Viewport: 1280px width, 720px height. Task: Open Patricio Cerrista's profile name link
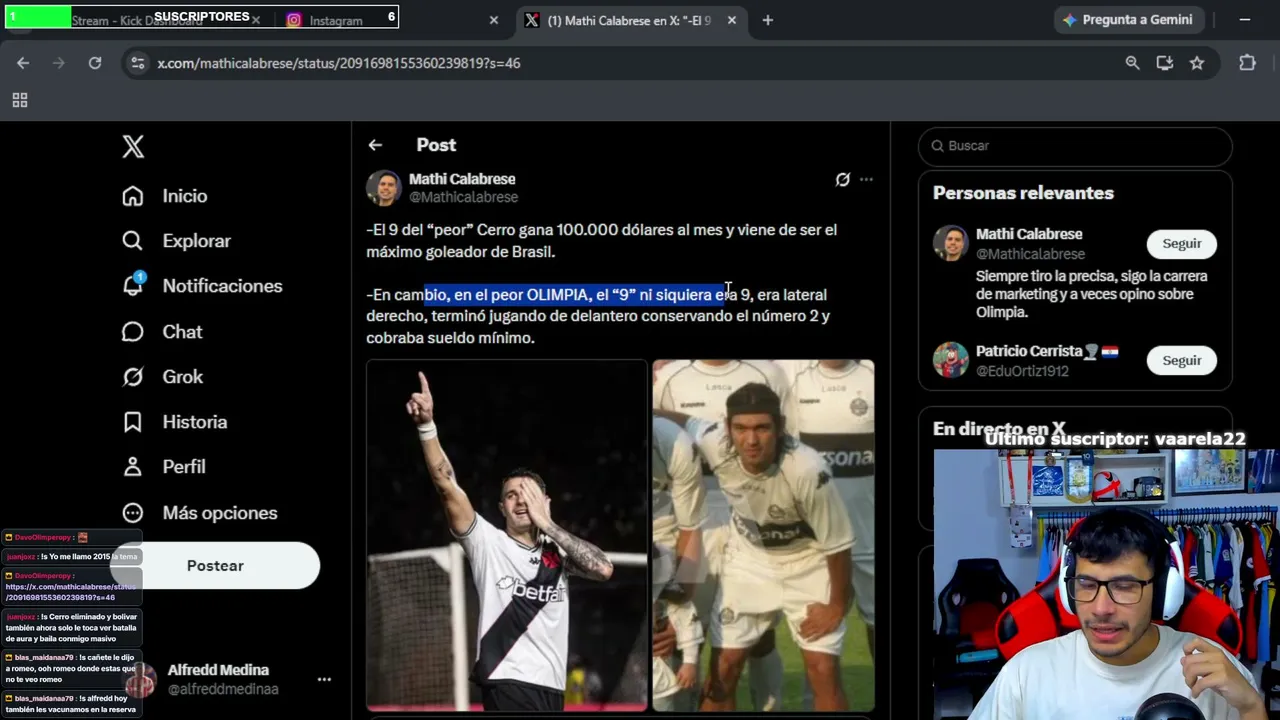click(x=1047, y=351)
